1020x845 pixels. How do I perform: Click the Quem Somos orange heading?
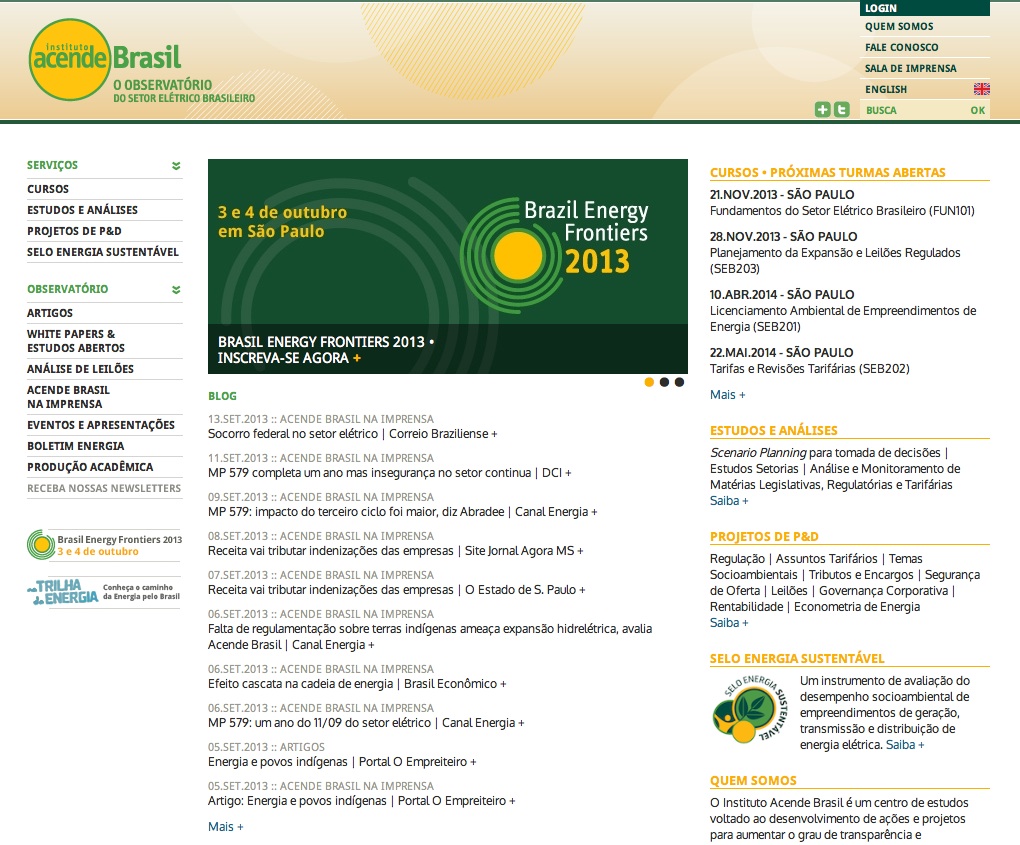tap(753, 781)
